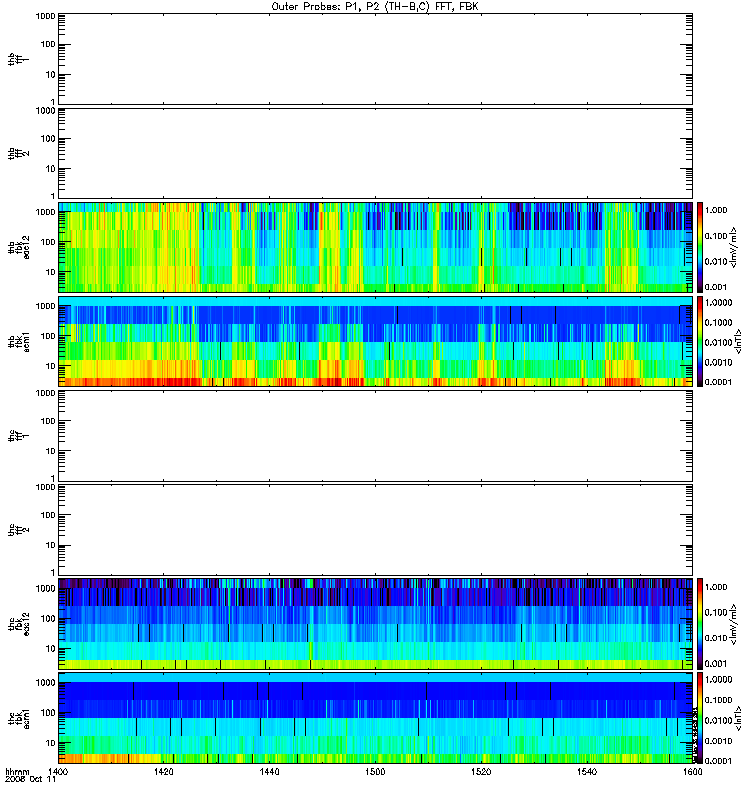Click the 1540 time axis label
Screen dimensions: 750x800
coord(587,771)
